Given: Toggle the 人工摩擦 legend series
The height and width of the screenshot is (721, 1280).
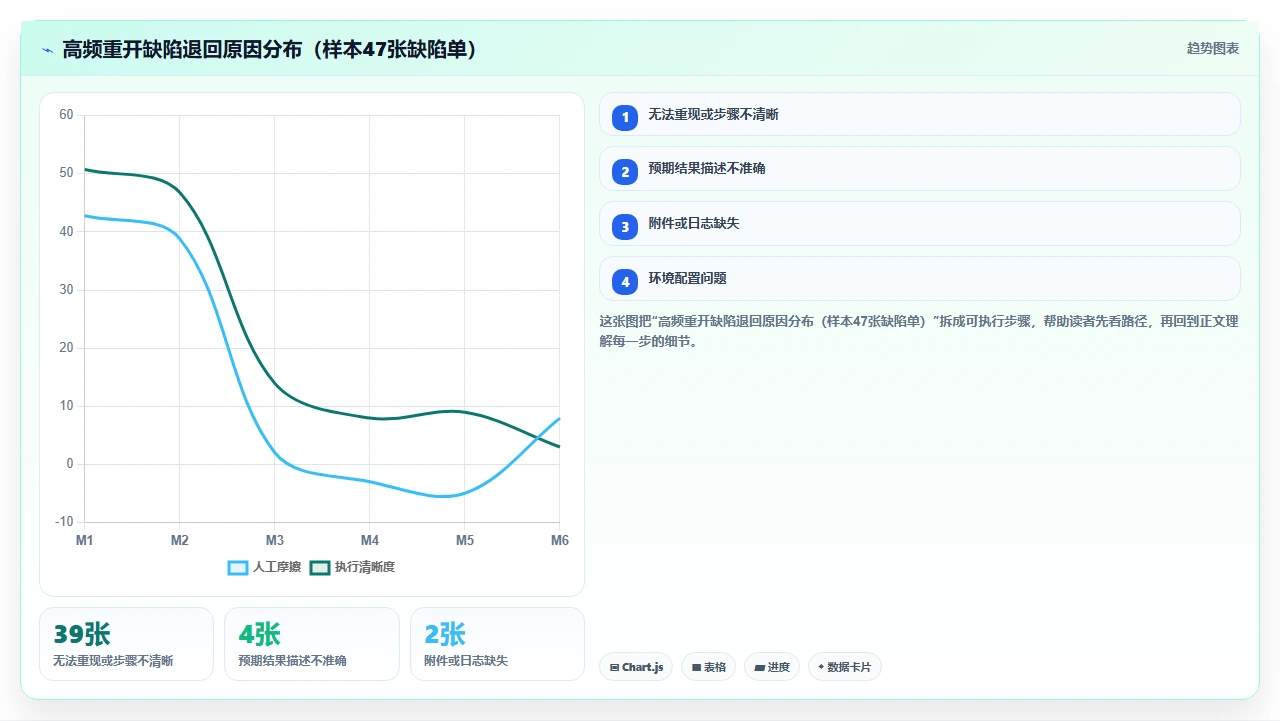Looking at the screenshot, I should (264, 567).
